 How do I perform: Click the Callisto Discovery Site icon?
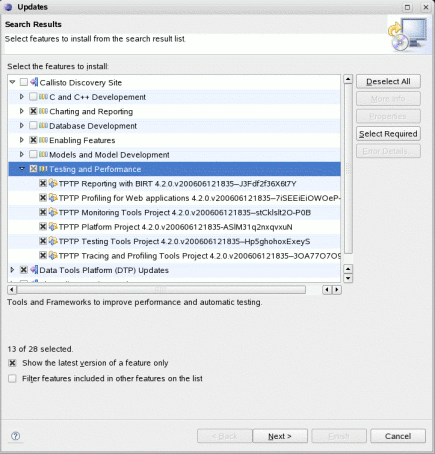coord(34,82)
